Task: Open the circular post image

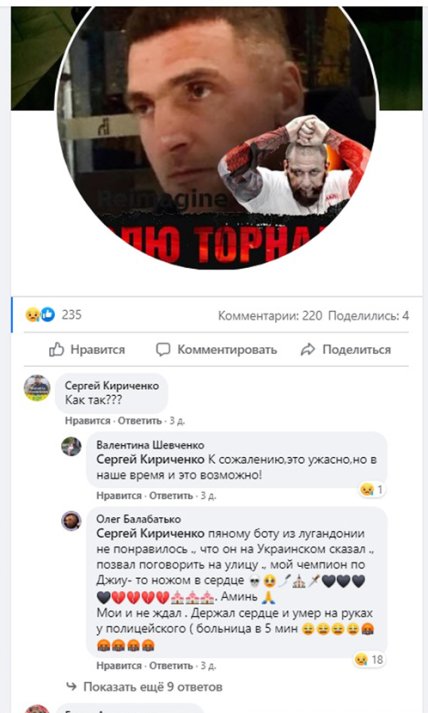Action: point(217,138)
